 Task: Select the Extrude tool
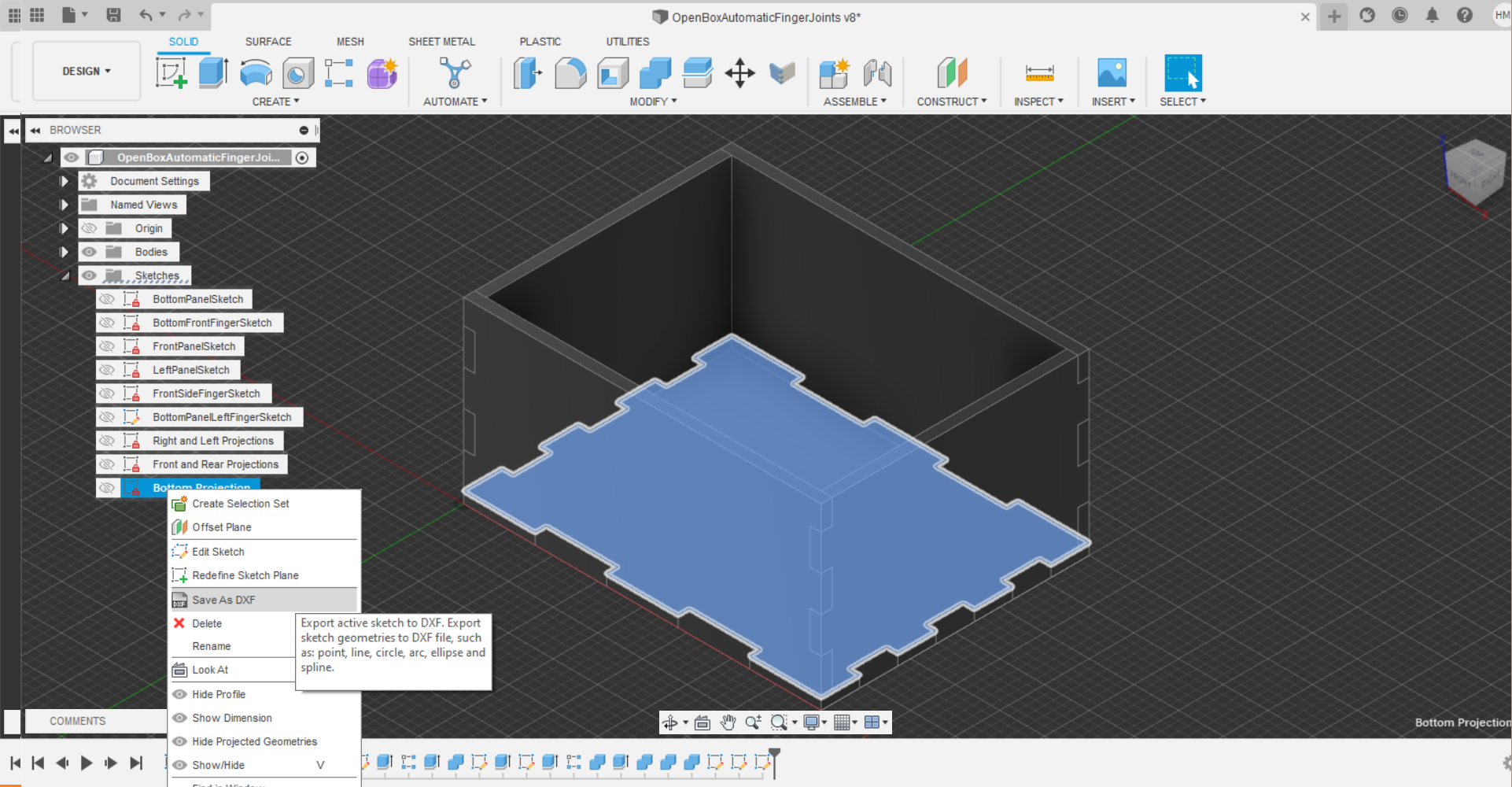click(x=213, y=73)
